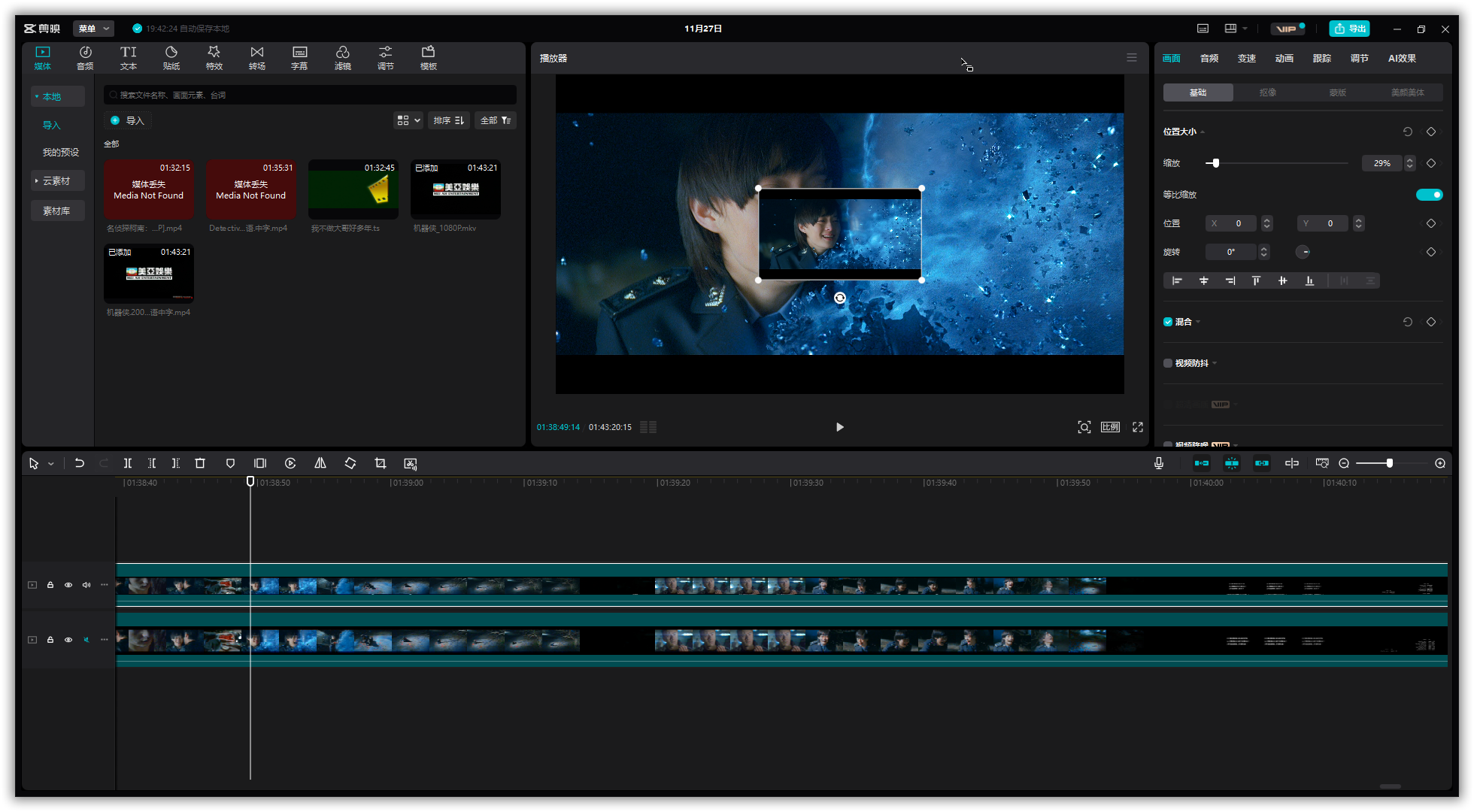
Task: Switch to the 动画 animation tab
Action: [x=1284, y=58]
